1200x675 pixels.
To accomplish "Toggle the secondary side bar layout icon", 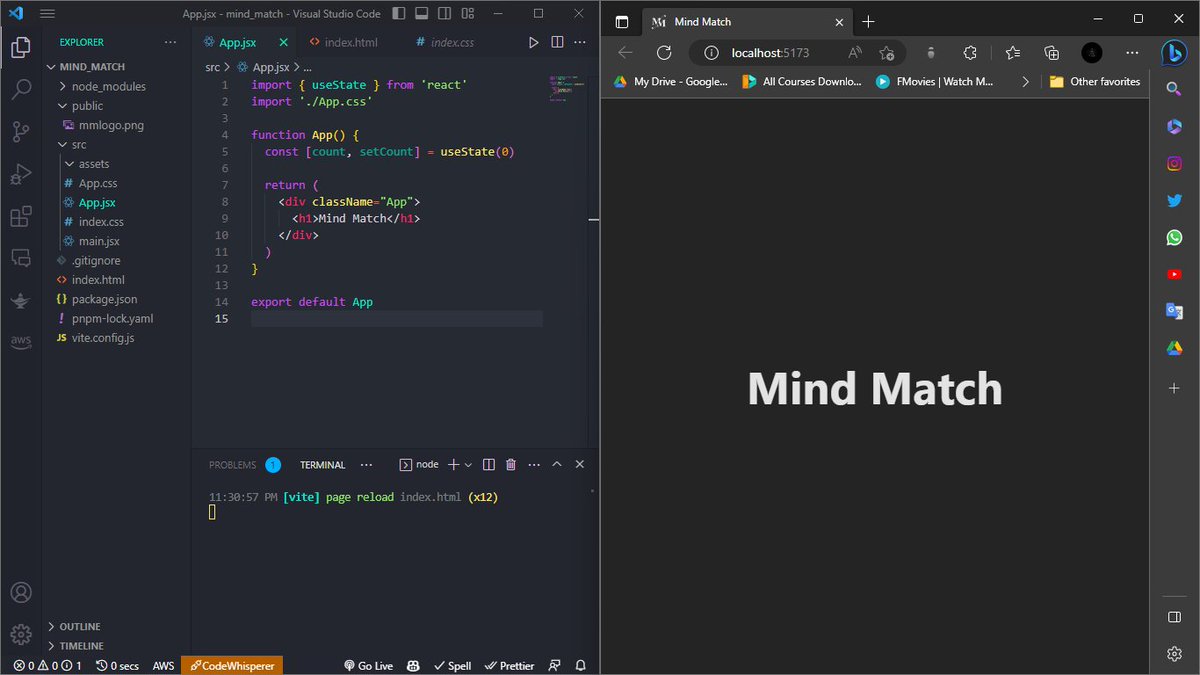I will tap(444, 13).
